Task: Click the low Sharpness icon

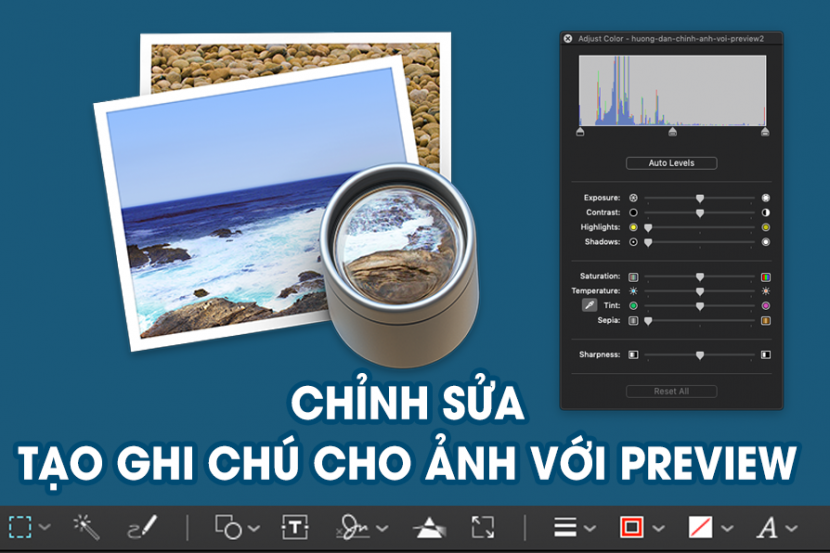Action: (x=633, y=355)
